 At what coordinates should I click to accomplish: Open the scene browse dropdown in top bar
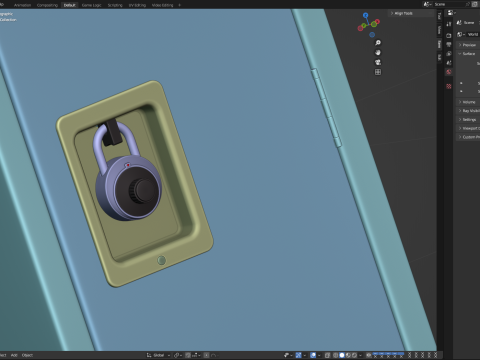point(427,4)
